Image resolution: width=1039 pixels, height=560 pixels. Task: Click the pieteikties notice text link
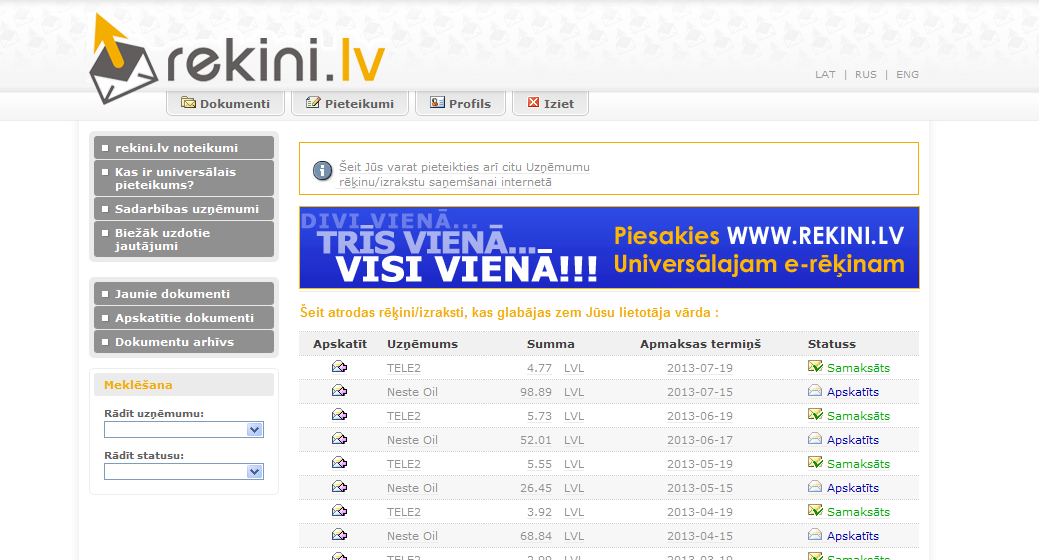point(464,174)
